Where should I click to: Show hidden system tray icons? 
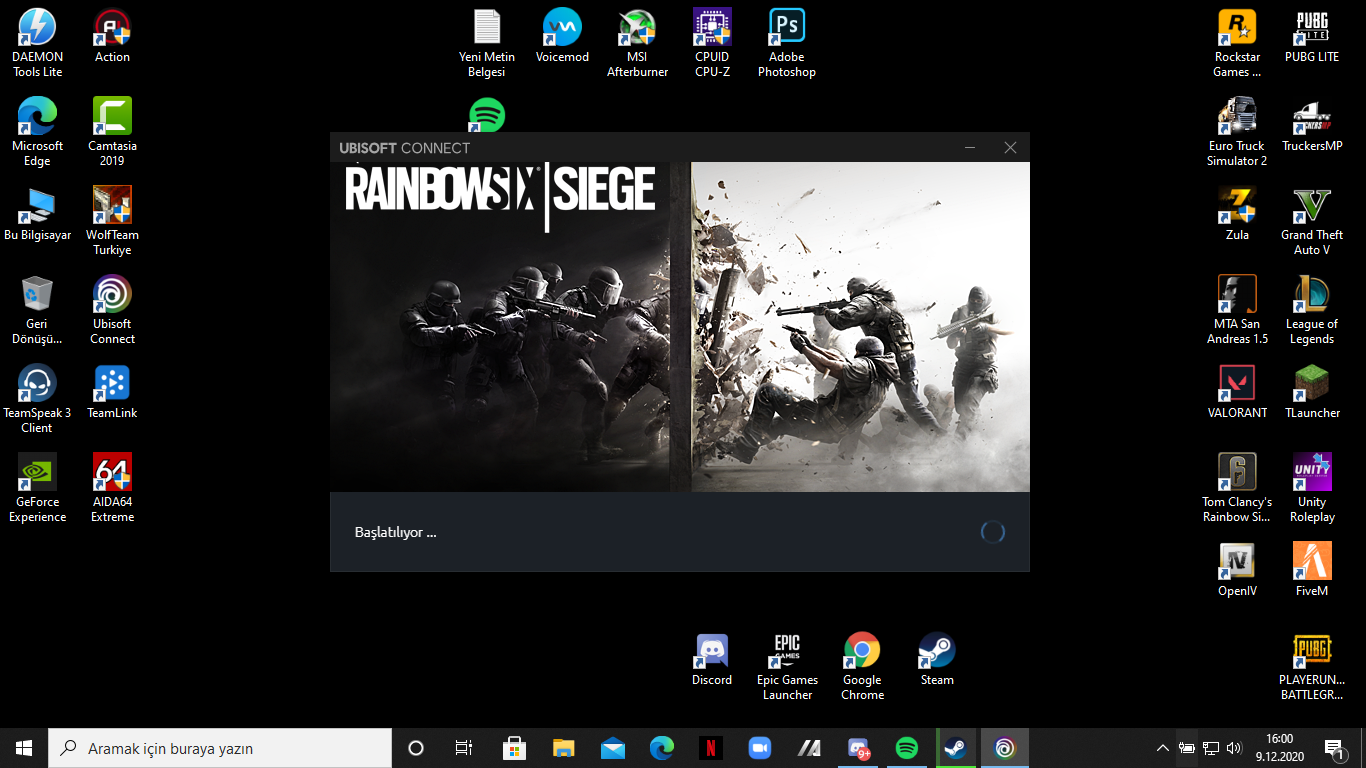[1163, 748]
